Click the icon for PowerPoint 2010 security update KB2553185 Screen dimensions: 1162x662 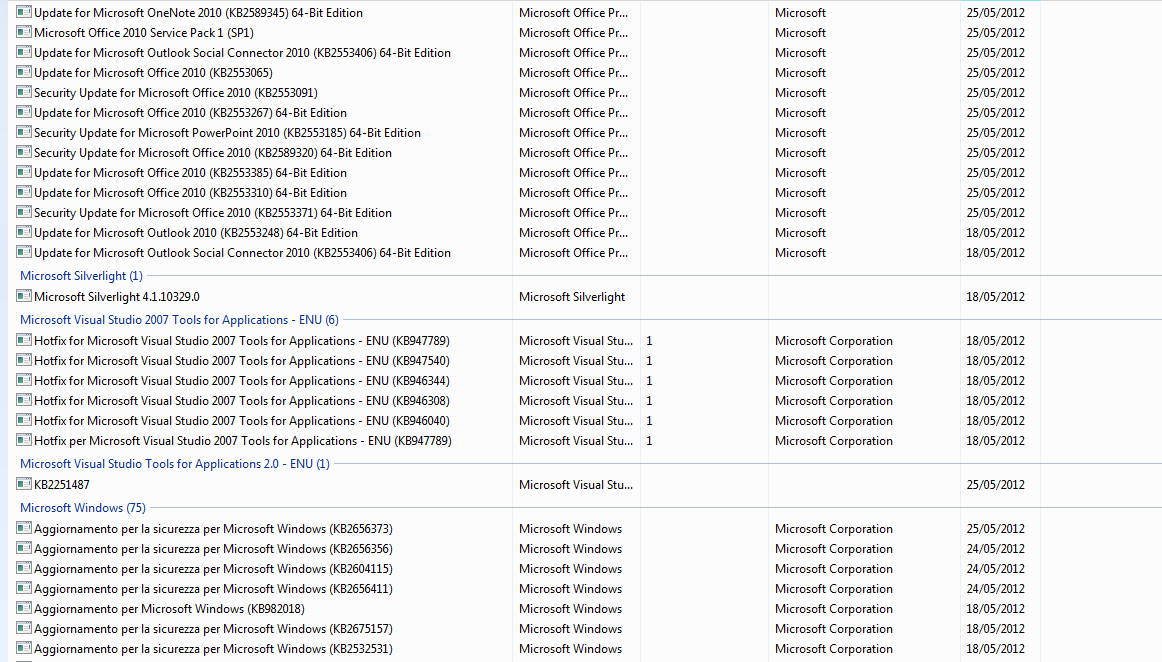(24, 132)
